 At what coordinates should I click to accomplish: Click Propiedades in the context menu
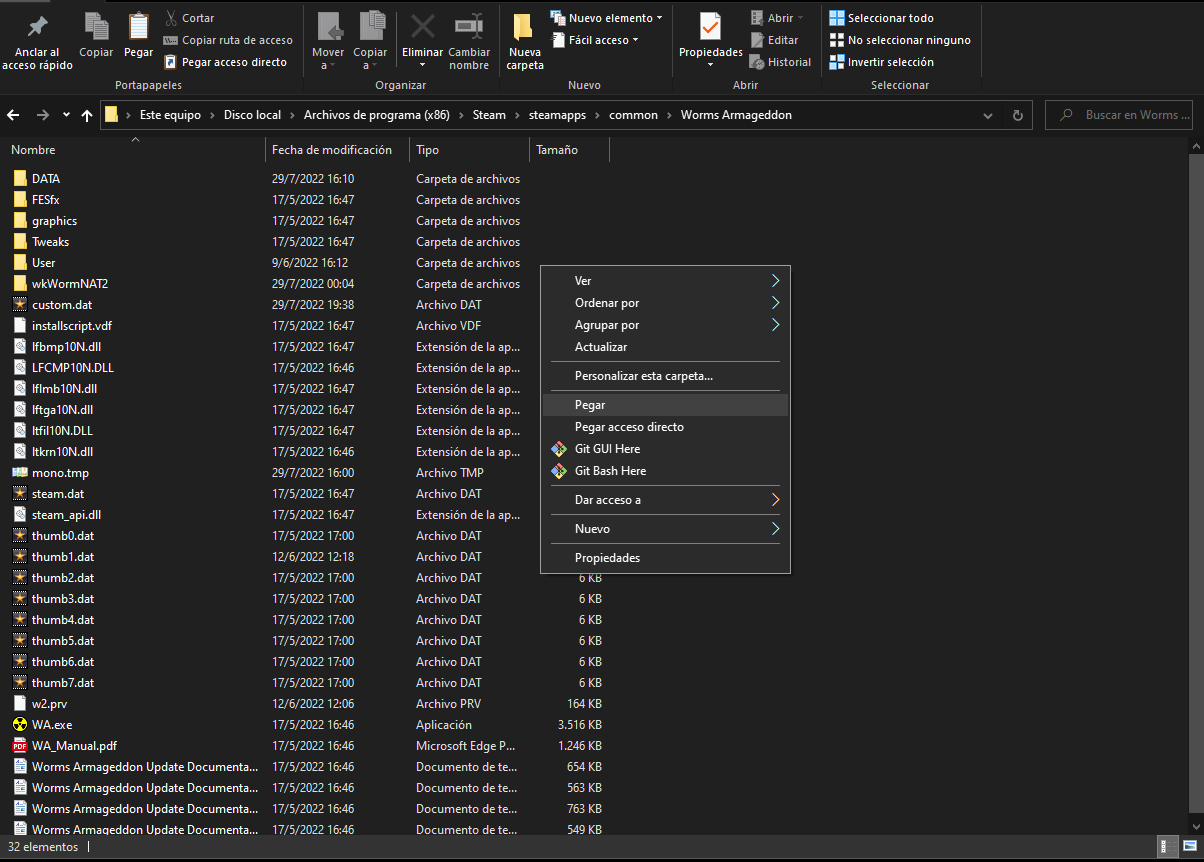665,558
